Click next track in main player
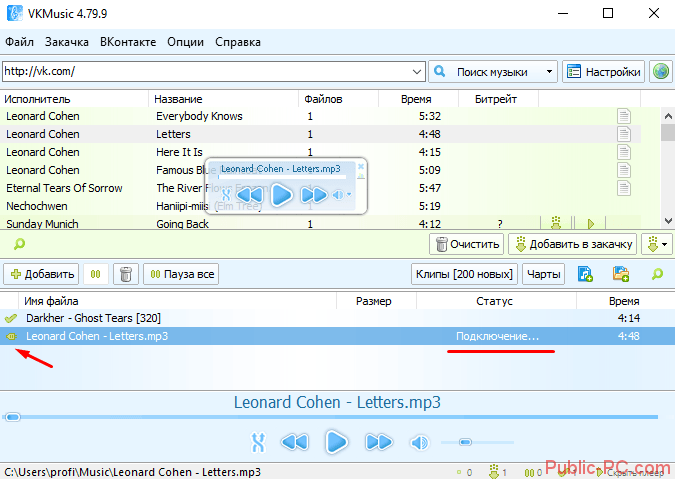The image size is (675, 479). [x=378, y=442]
